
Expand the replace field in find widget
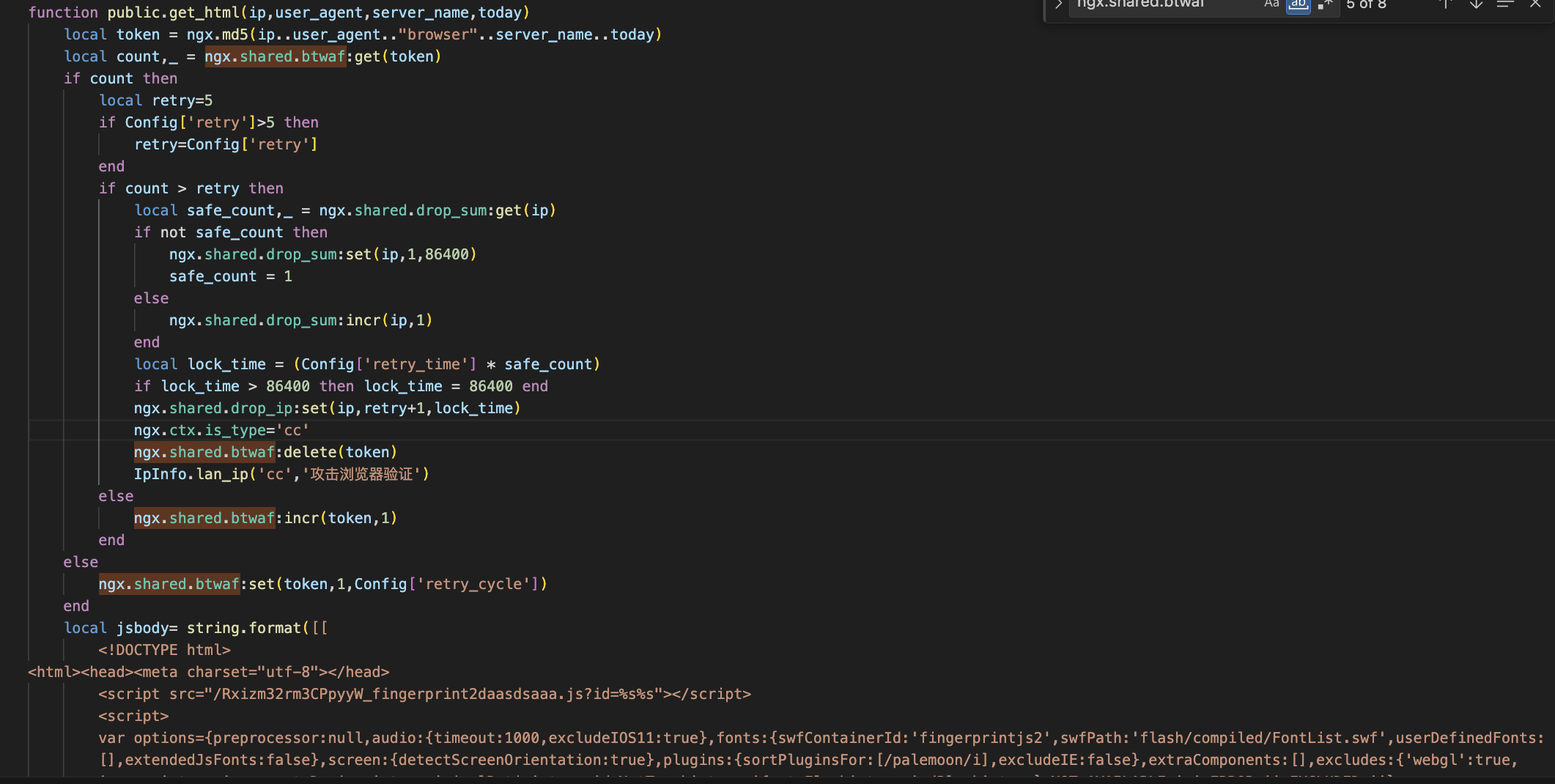(1058, 4)
